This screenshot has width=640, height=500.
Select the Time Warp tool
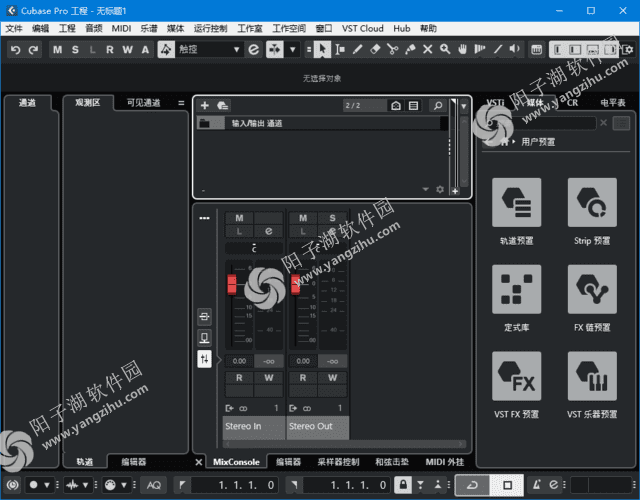point(480,49)
